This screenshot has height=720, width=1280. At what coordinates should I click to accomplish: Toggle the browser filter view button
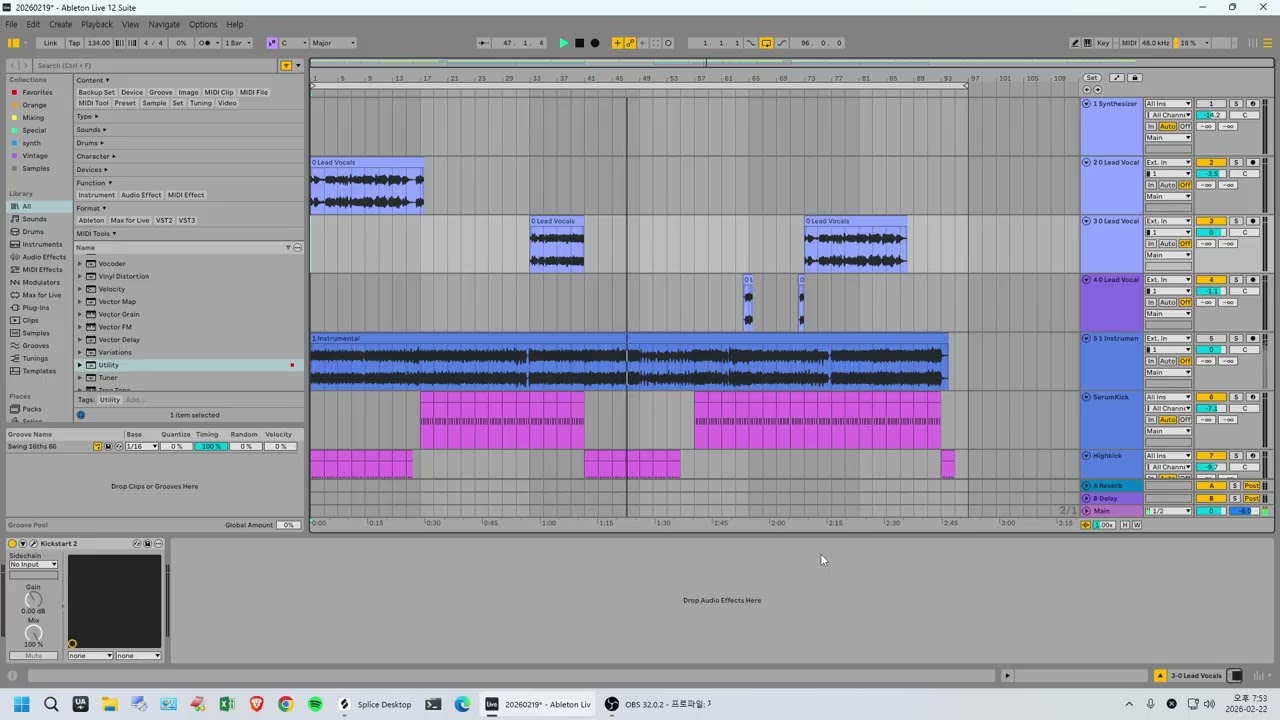286,65
